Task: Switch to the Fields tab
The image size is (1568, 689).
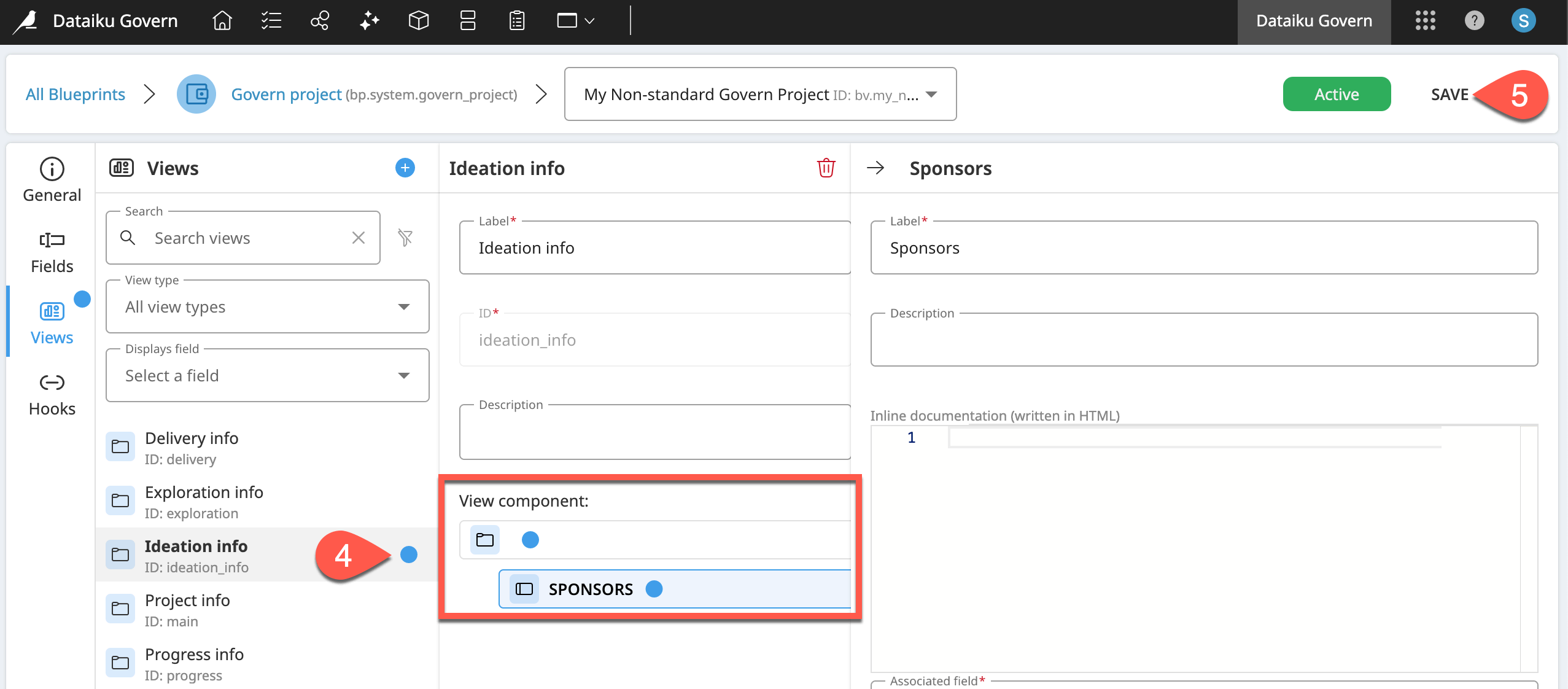Action: click(x=52, y=252)
